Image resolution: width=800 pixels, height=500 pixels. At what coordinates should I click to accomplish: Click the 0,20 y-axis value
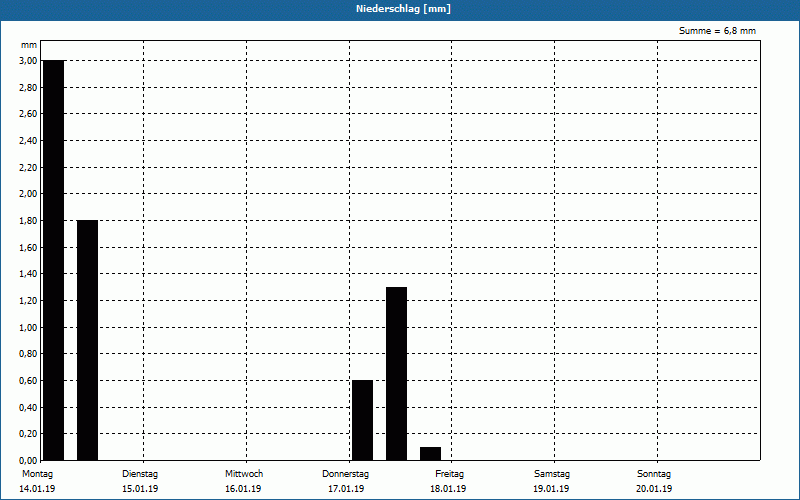[x=28, y=434]
